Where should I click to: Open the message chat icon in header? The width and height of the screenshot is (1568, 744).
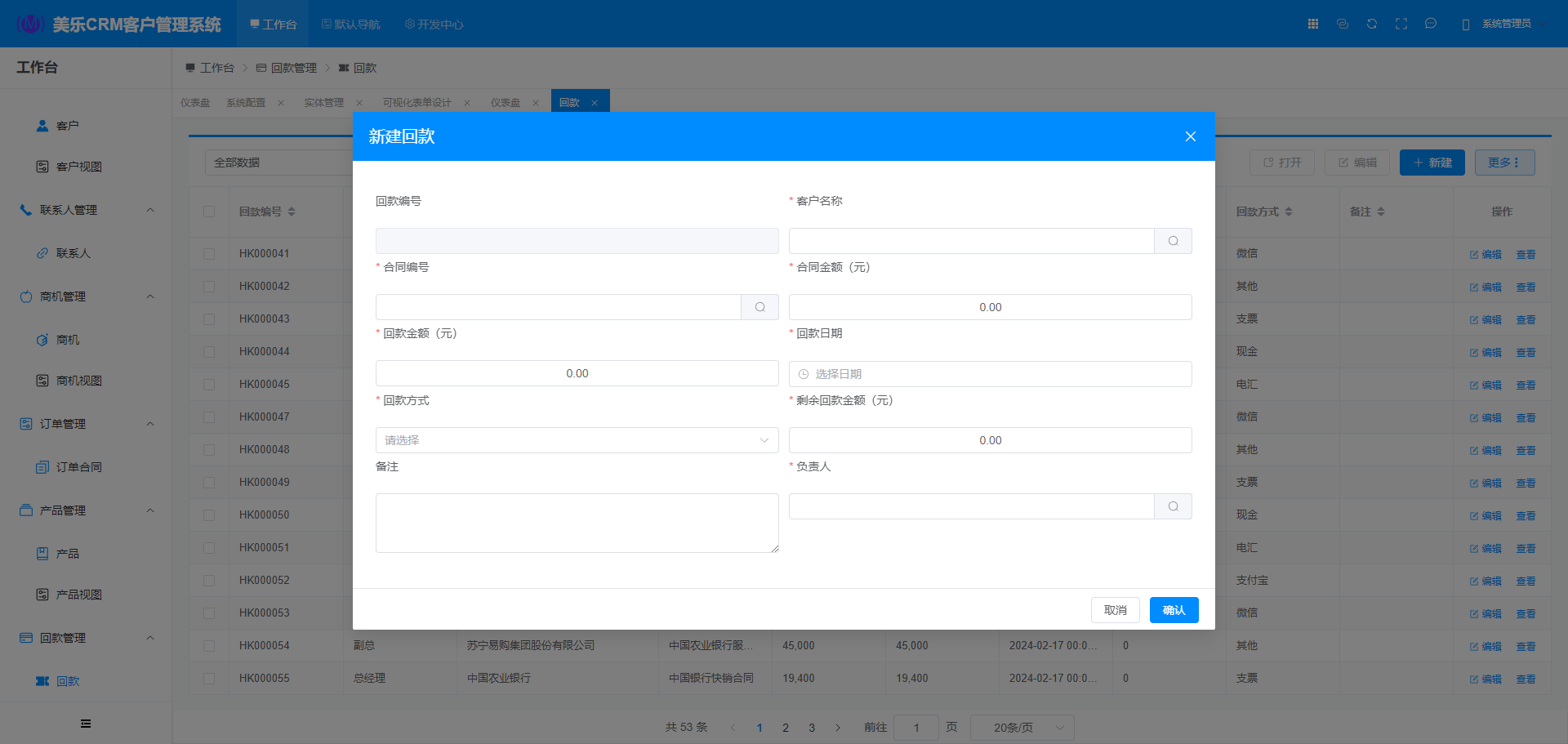pos(1431,24)
